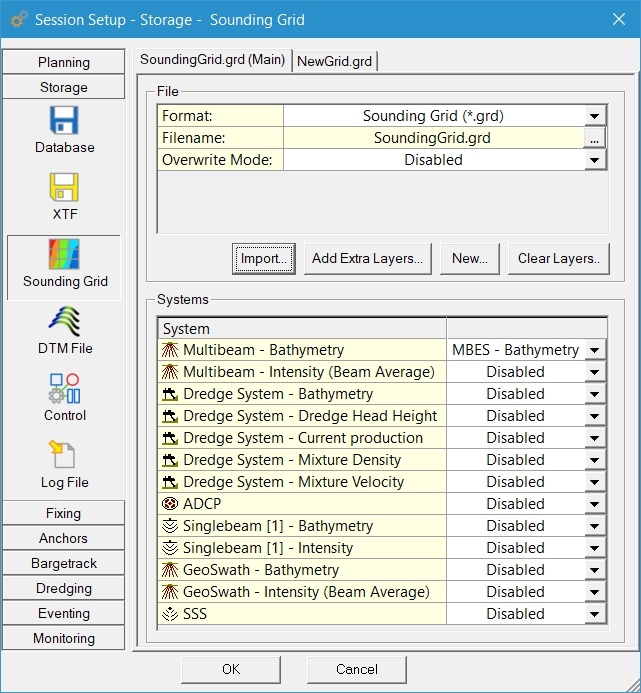The image size is (641, 693).
Task: Open the DTM File icon
Action: 64,323
